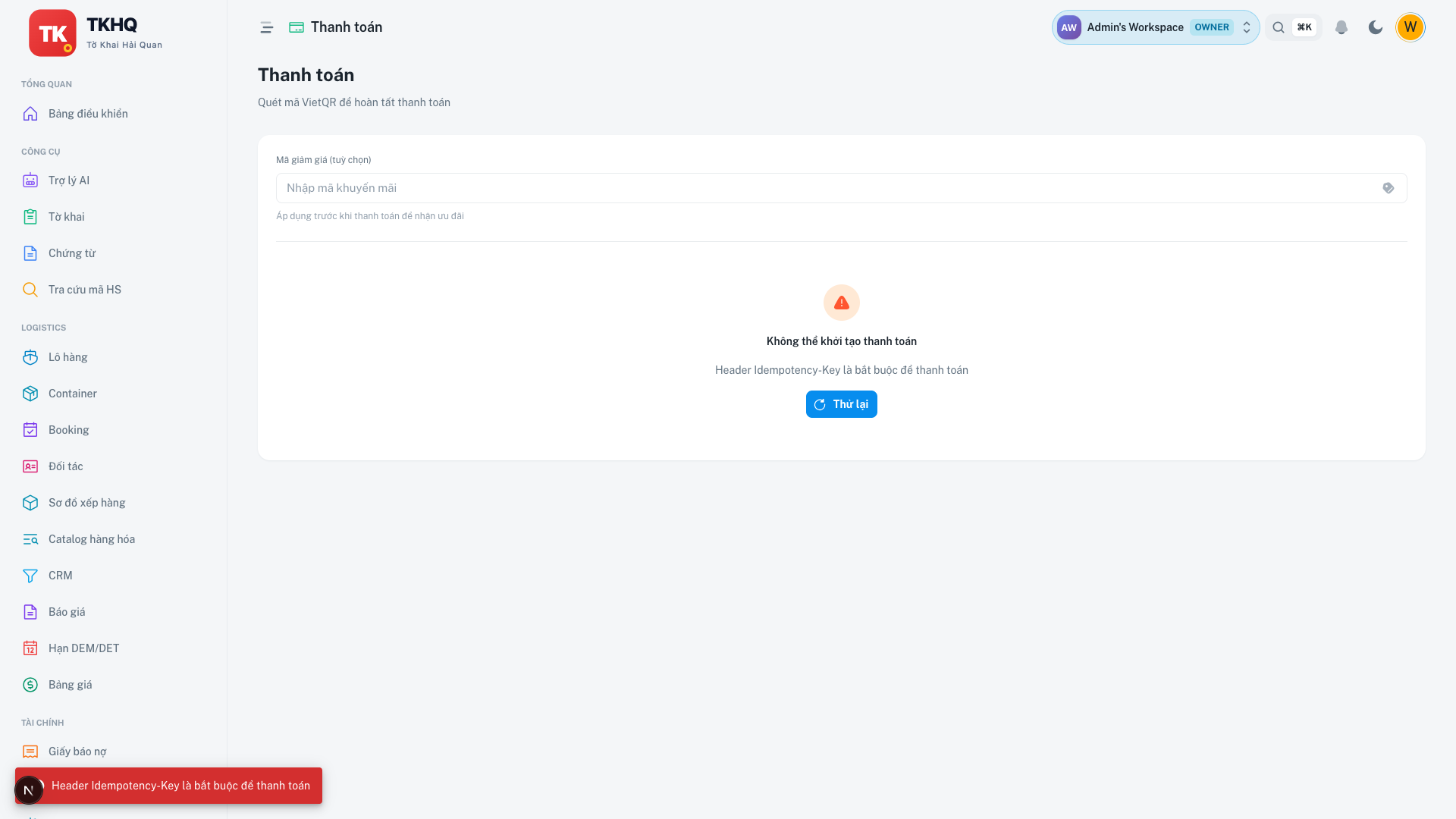The image size is (1456, 819).
Task: Click the Booking calendar icon
Action: [30, 430]
